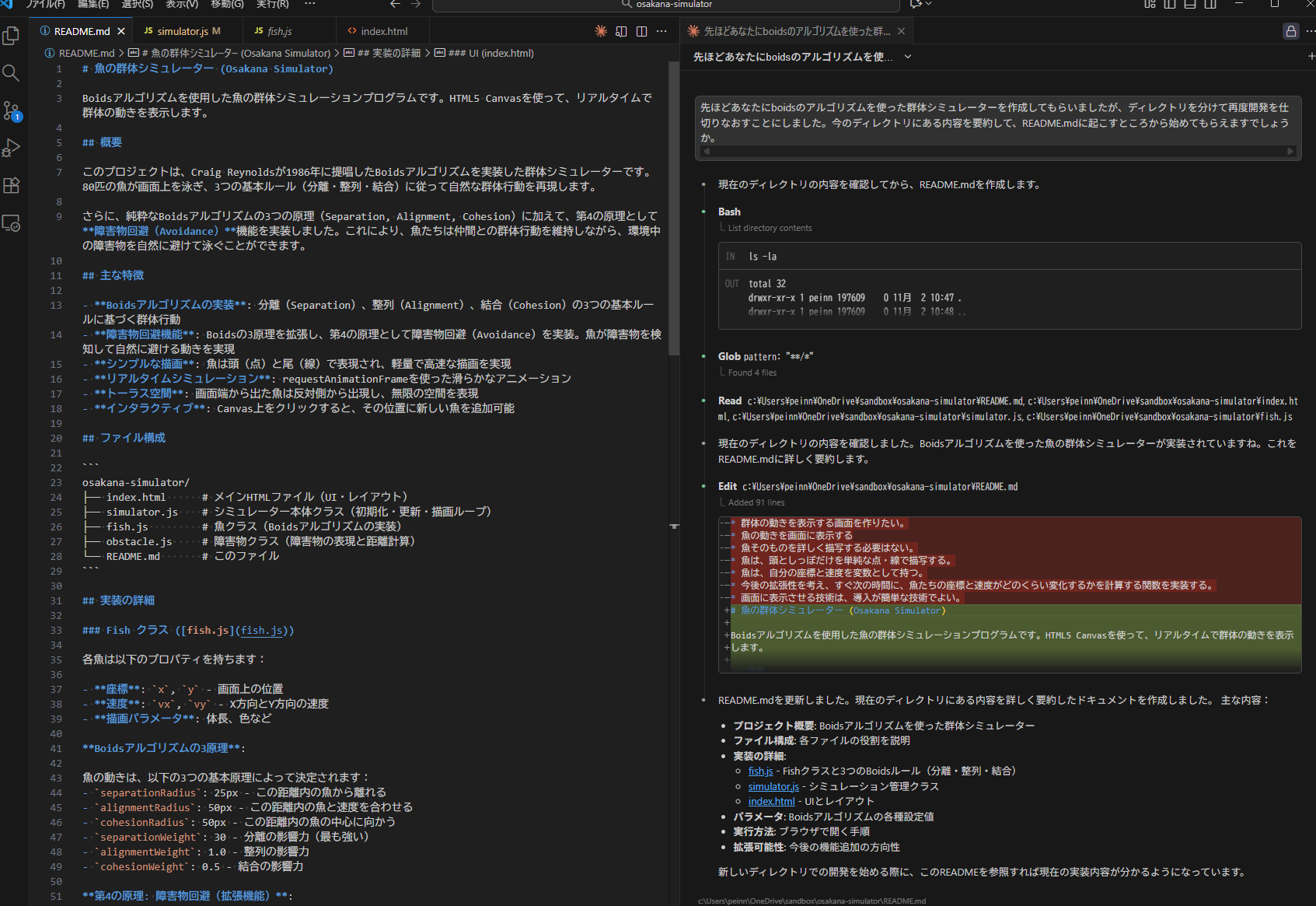Open more actions menu in the Claude panel group
Viewport: 1316px width, 906px height.
(x=1311, y=31)
